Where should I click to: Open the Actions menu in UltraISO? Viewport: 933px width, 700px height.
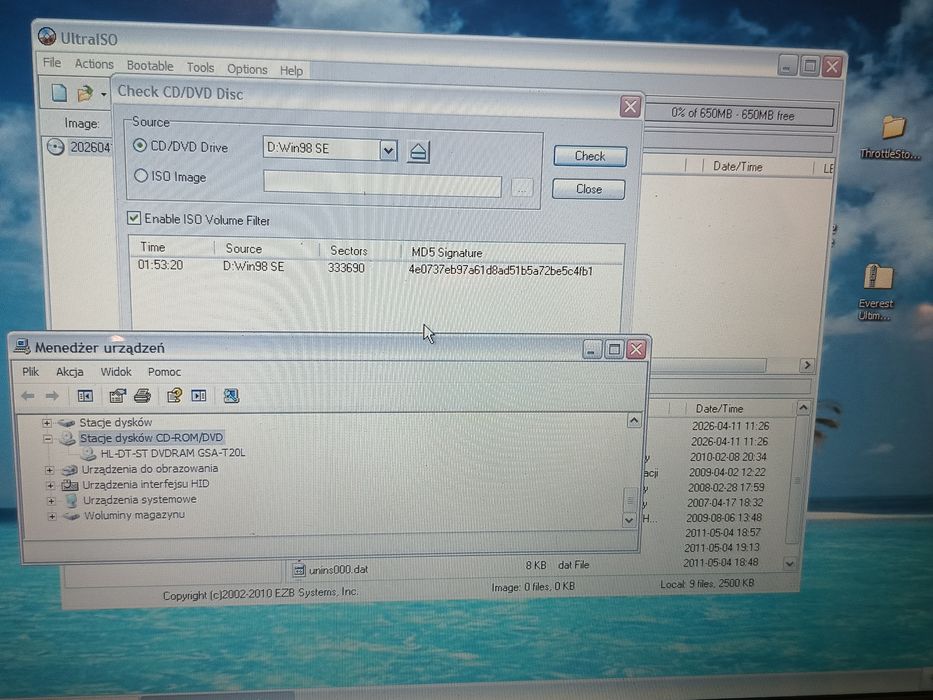pos(93,64)
